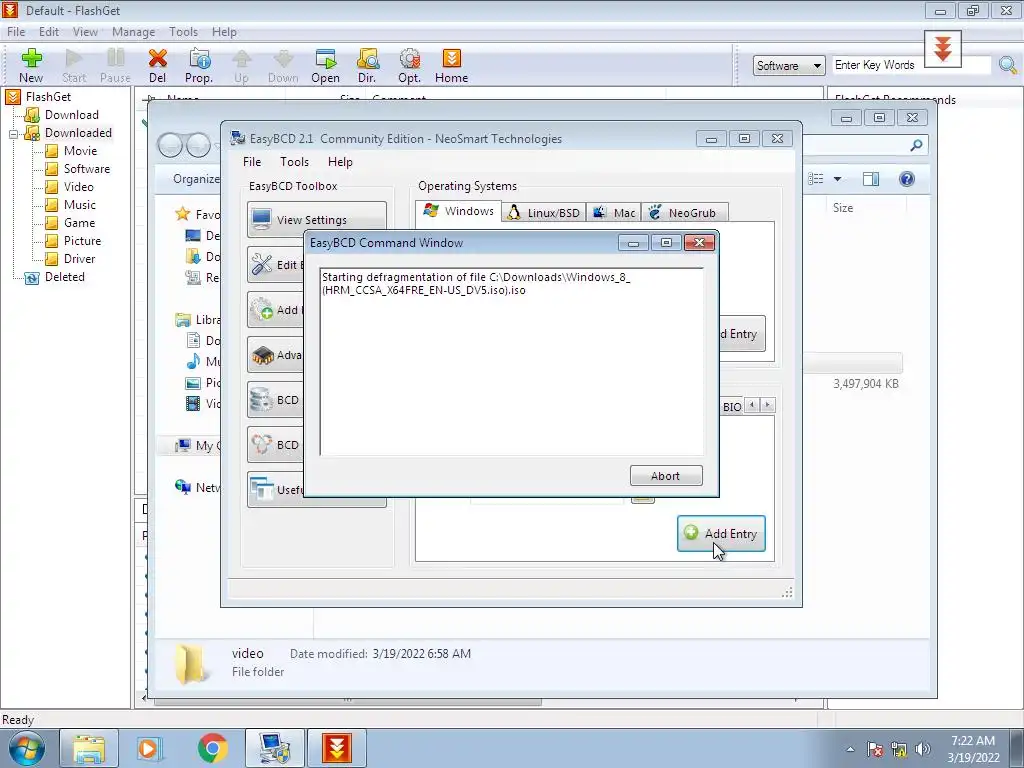Switch to the Linux/BSD tab
This screenshot has width=1024, height=768.
click(544, 213)
